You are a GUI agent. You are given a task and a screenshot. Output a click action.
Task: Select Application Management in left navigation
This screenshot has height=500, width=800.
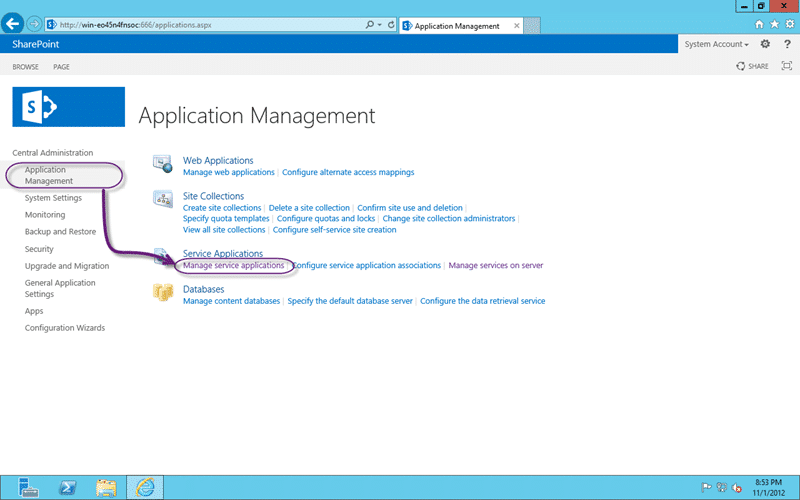point(49,175)
